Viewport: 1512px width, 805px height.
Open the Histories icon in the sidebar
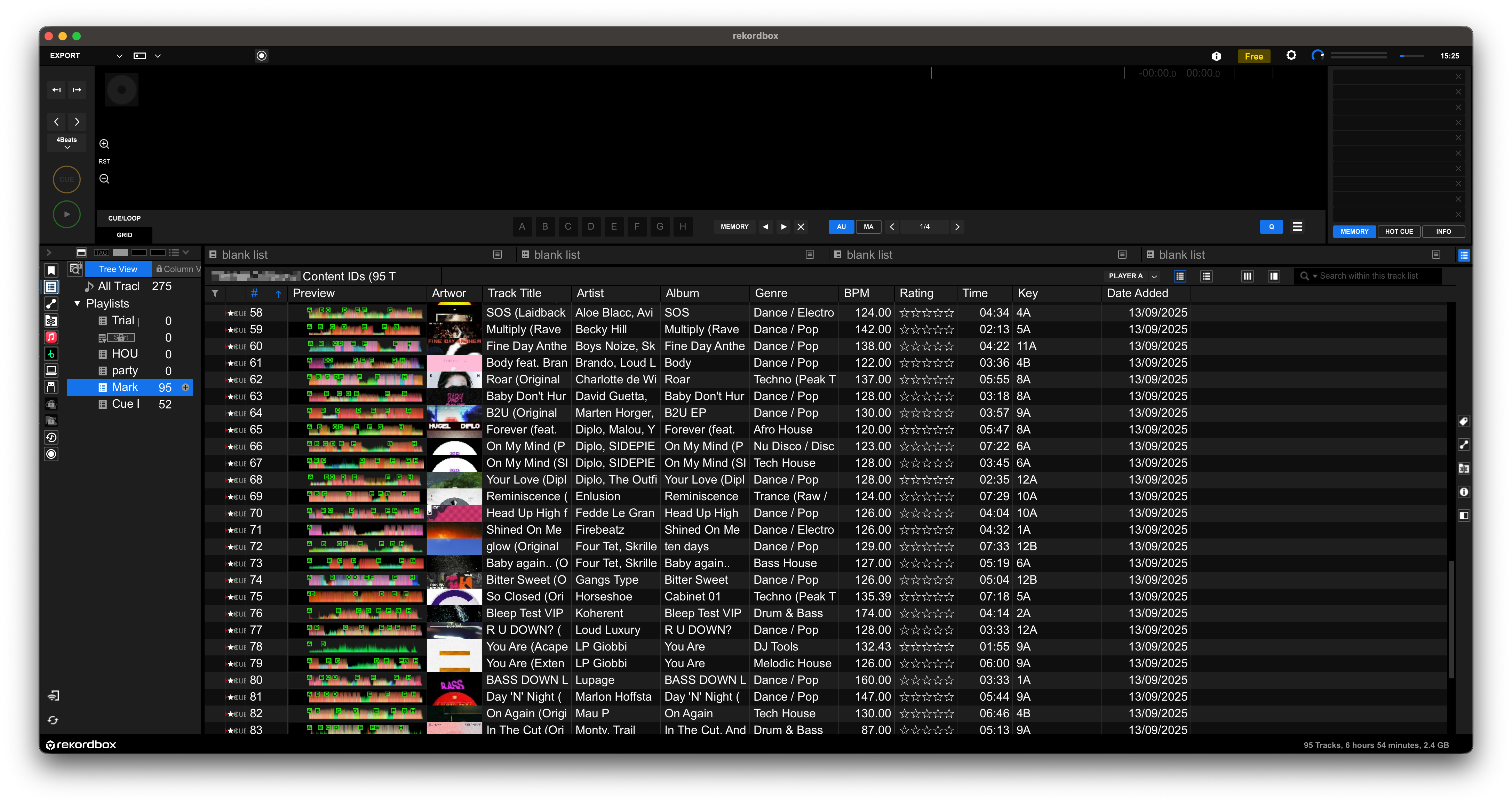(51, 437)
